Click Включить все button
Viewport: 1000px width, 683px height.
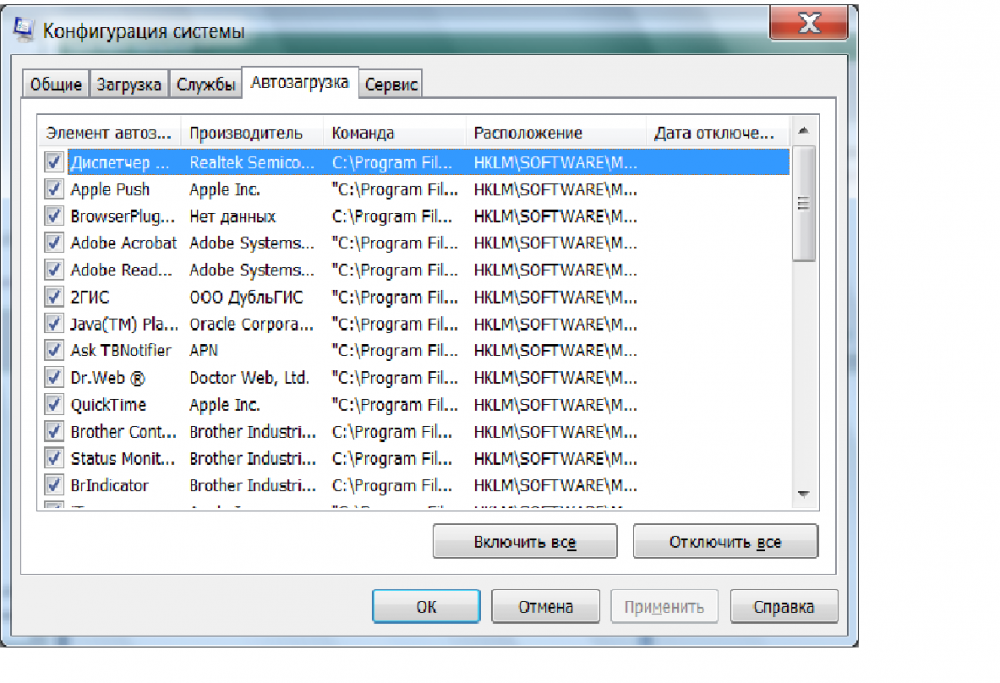click(x=525, y=541)
